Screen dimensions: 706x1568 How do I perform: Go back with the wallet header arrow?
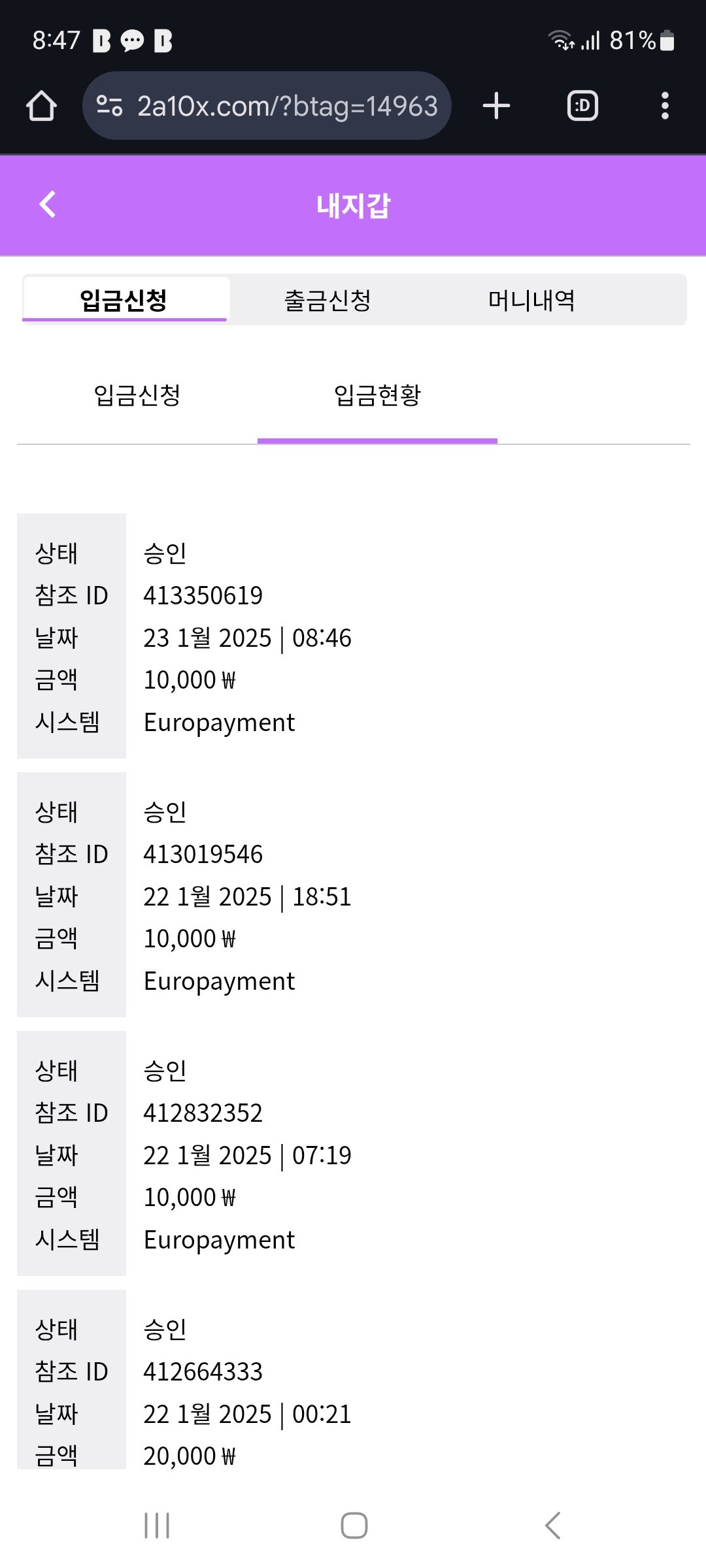coord(48,204)
